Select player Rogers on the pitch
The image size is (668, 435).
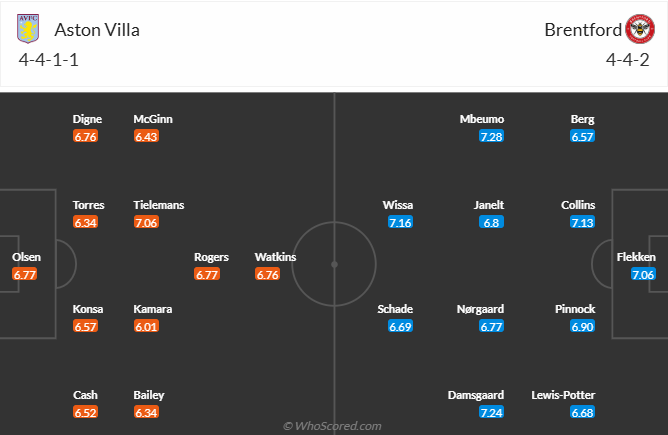(211, 257)
